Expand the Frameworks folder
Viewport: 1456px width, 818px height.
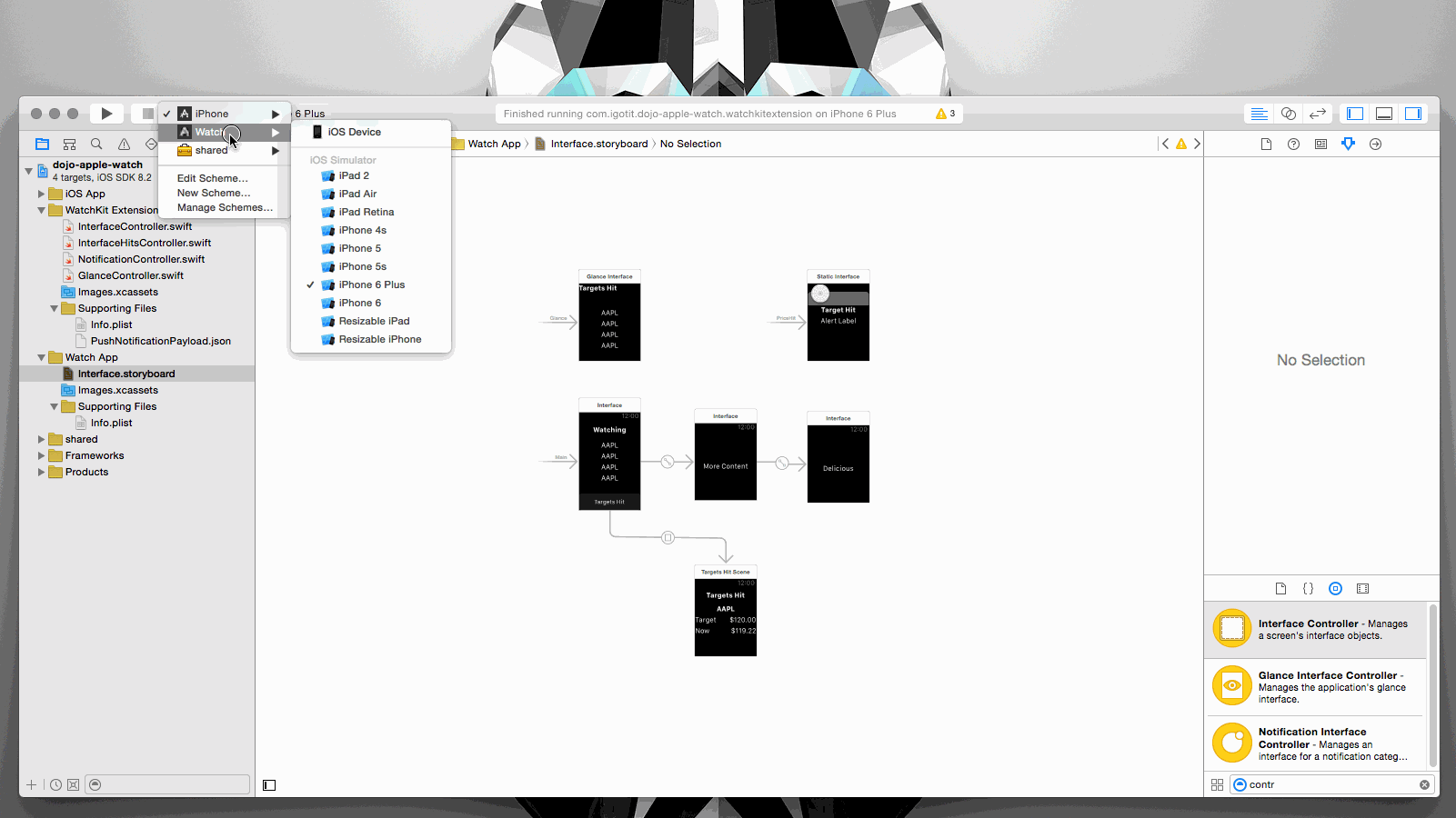coord(41,455)
